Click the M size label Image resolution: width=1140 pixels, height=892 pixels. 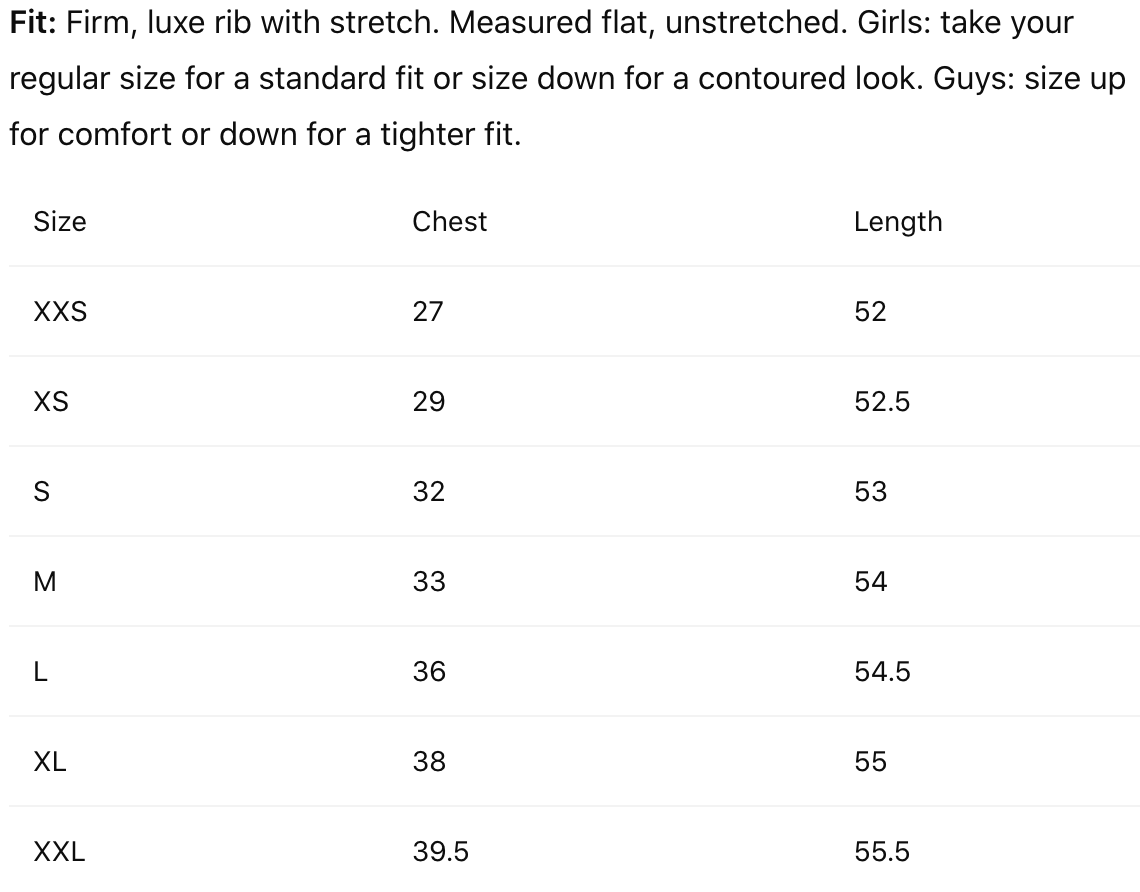coord(45,582)
